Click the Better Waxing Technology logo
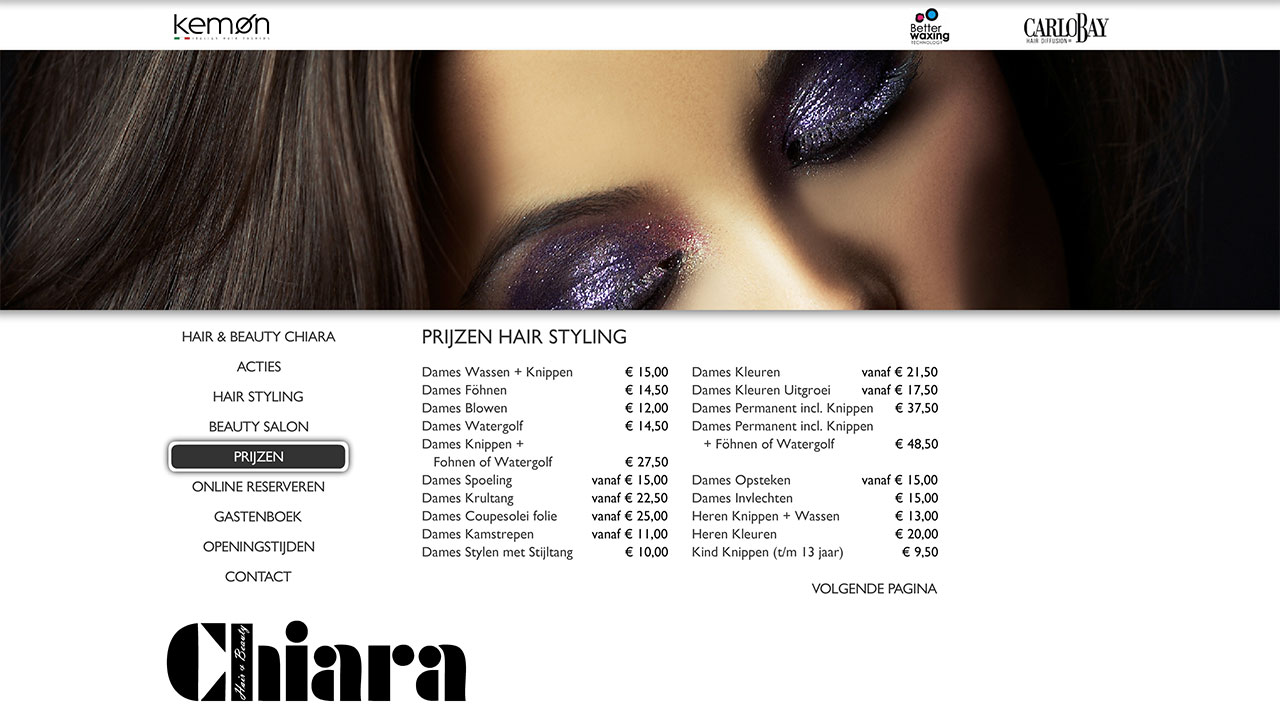The height and width of the screenshot is (720, 1280). pos(929,27)
